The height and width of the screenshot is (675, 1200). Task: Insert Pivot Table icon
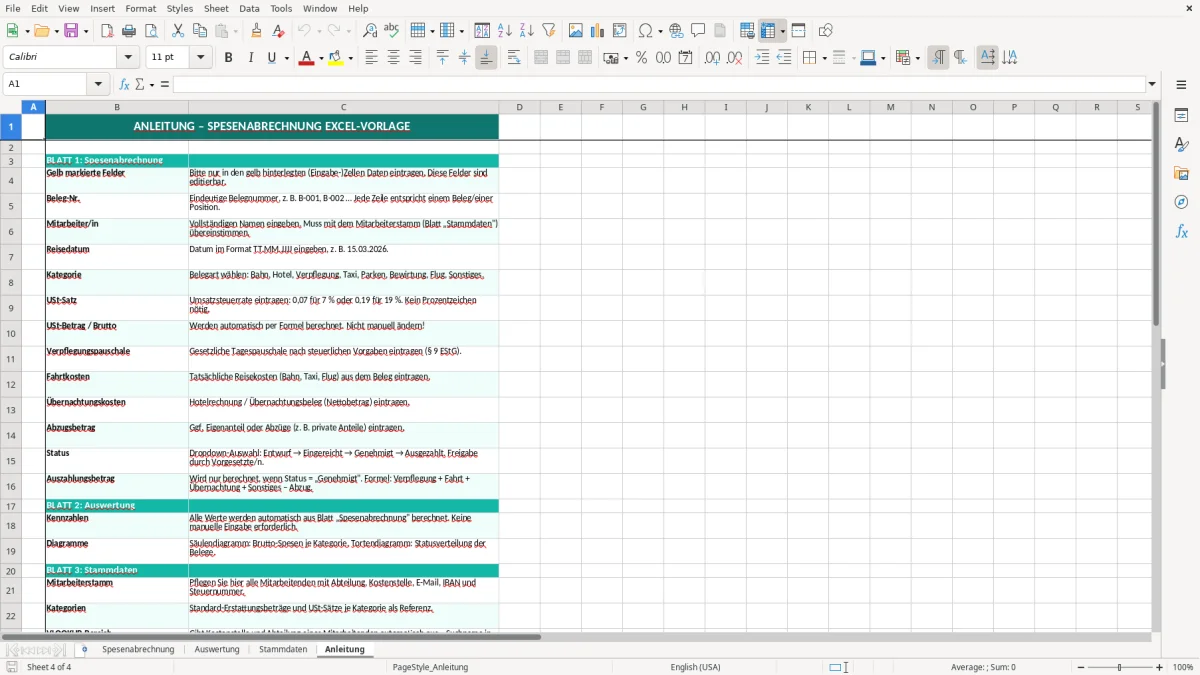(619, 31)
